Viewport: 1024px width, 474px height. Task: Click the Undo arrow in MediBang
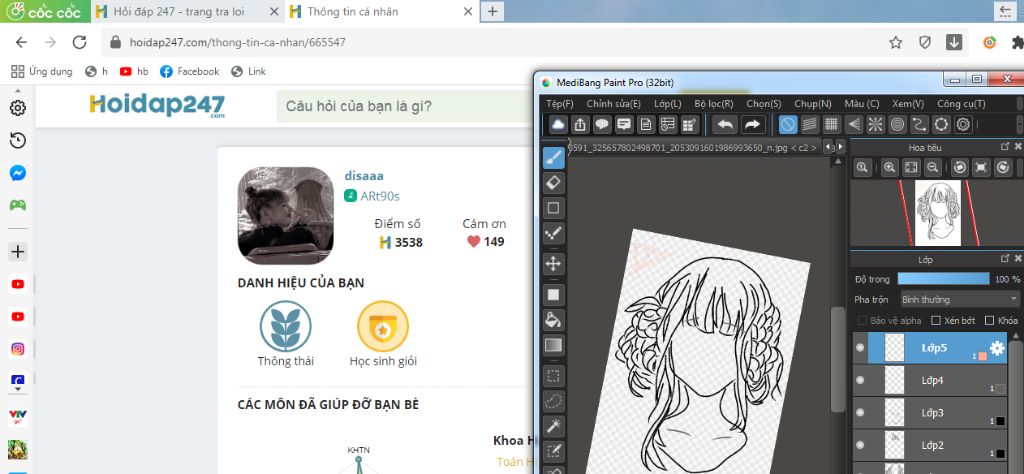click(x=726, y=124)
